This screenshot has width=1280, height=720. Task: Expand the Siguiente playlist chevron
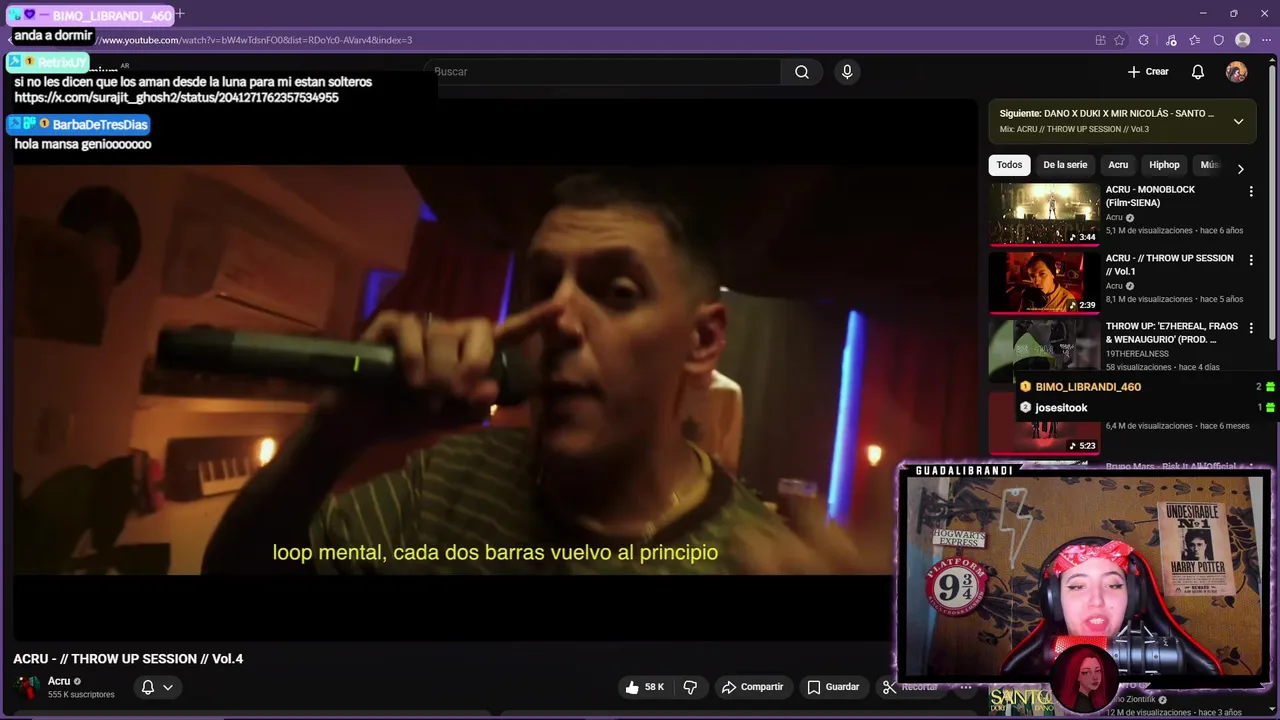1238,121
